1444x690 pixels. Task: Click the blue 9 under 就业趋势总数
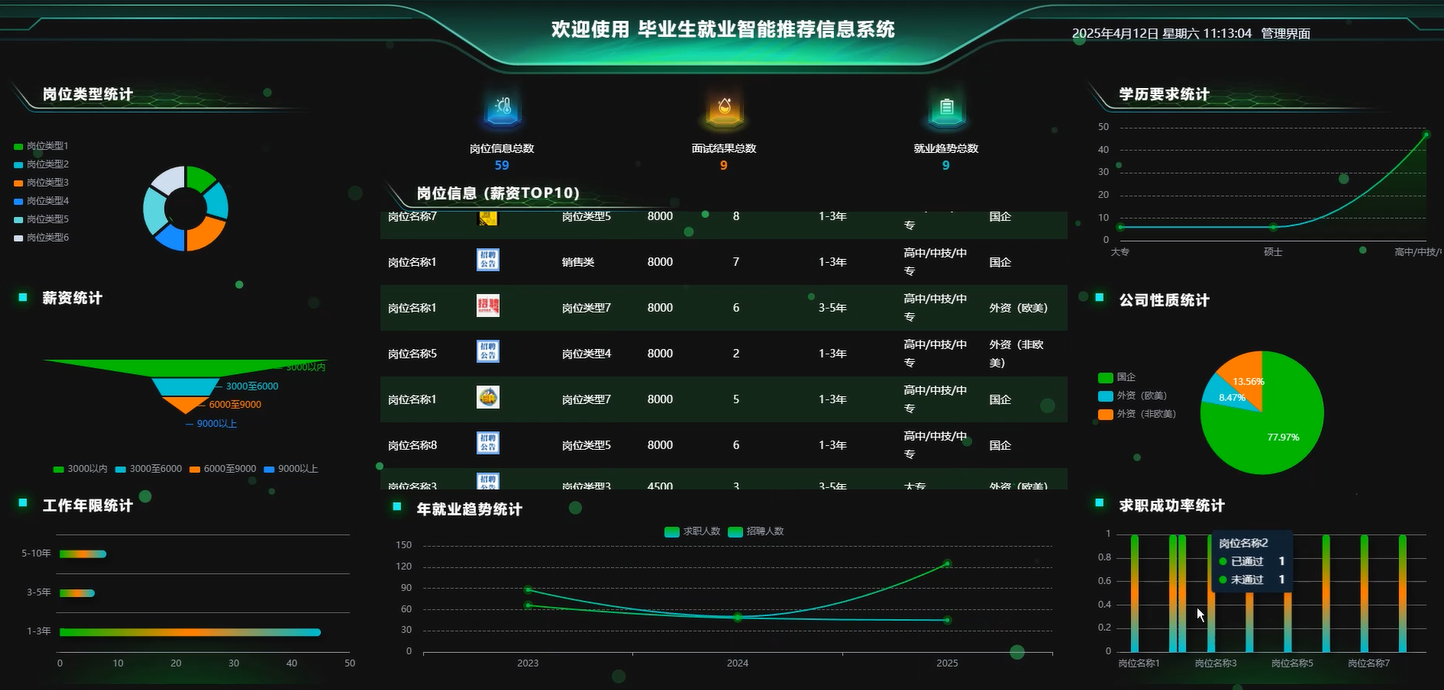coord(946,165)
